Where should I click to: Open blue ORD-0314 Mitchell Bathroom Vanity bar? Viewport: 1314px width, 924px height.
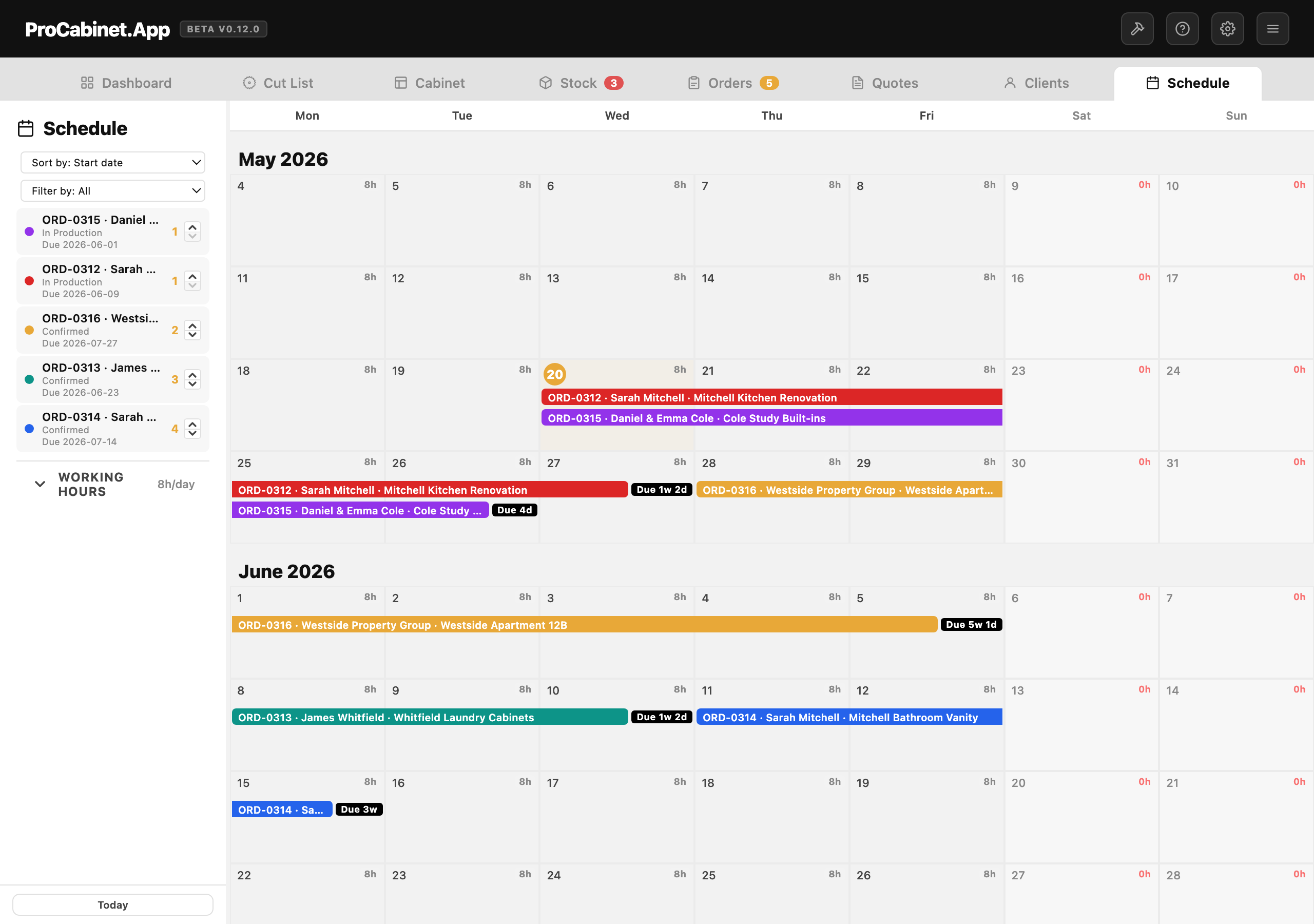pos(849,717)
